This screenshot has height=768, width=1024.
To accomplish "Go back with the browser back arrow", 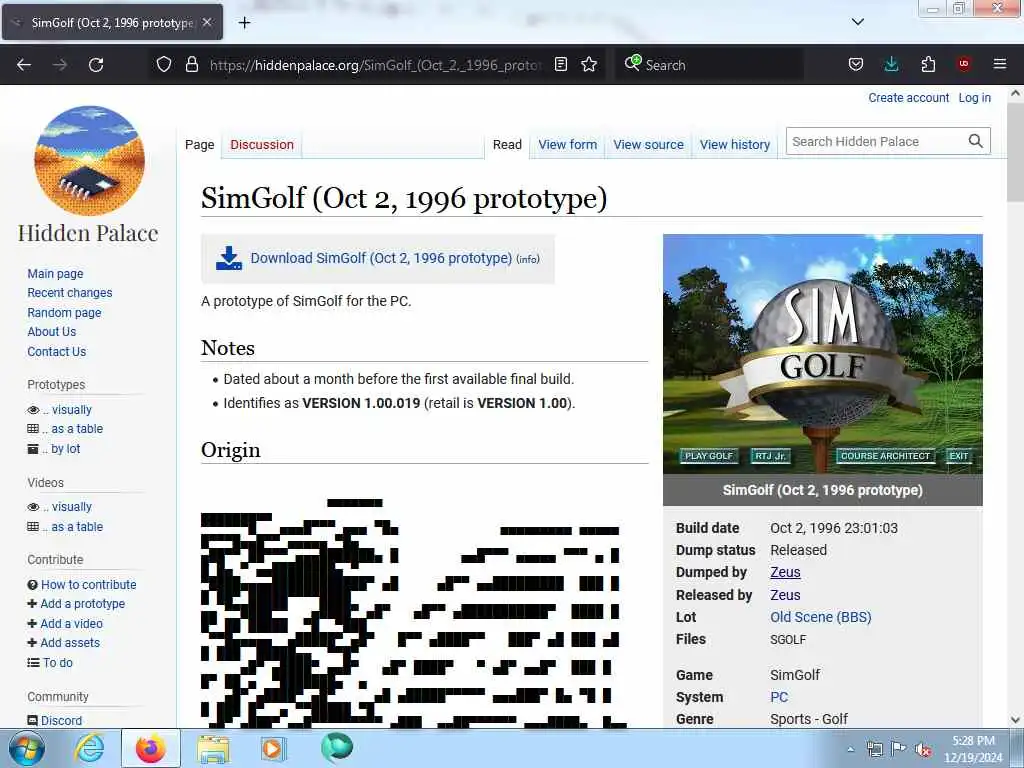I will [24, 65].
